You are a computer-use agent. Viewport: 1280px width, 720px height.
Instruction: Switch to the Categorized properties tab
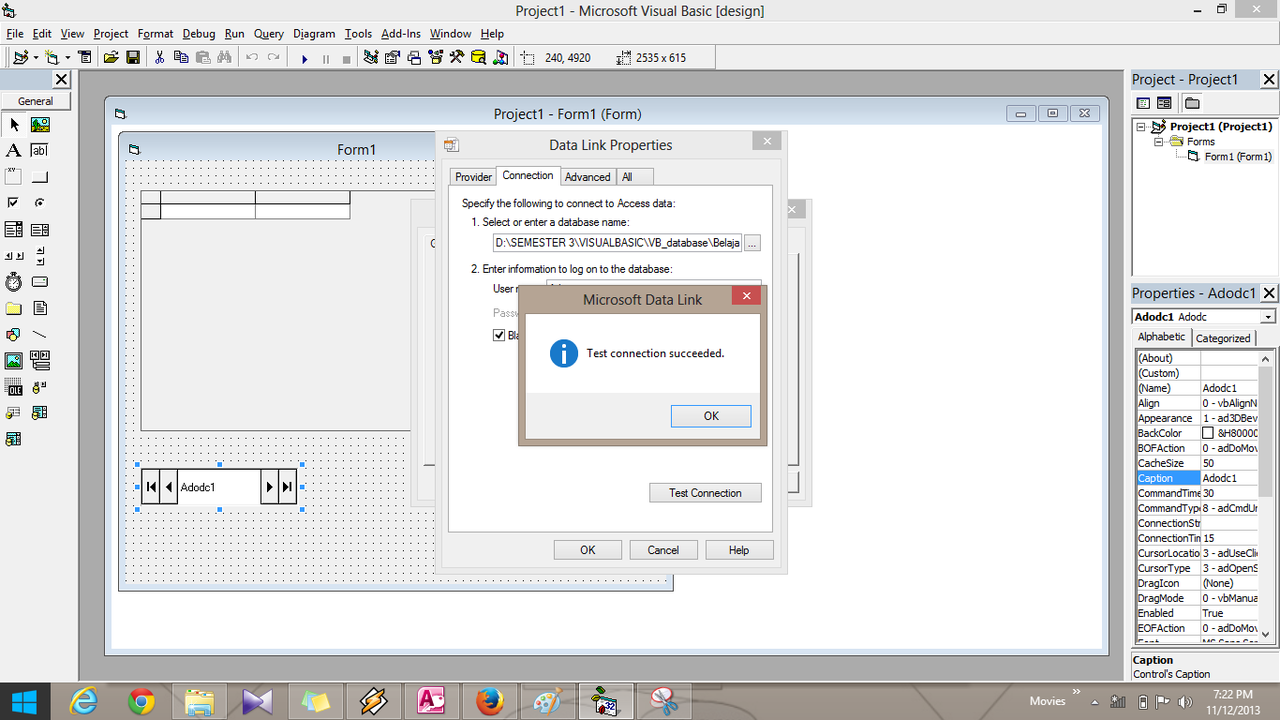coord(1223,338)
